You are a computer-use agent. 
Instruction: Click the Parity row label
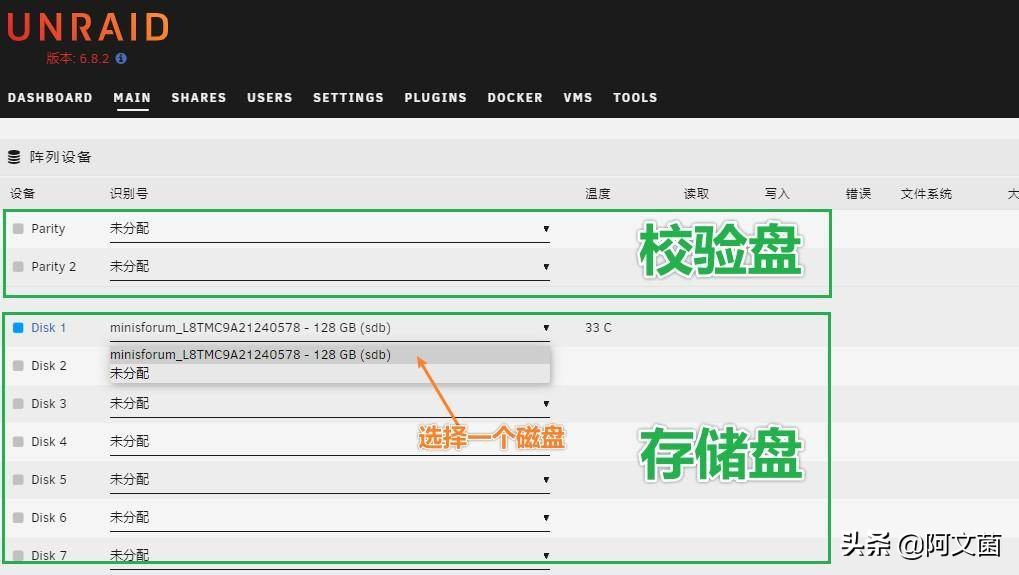coord(48,229)
